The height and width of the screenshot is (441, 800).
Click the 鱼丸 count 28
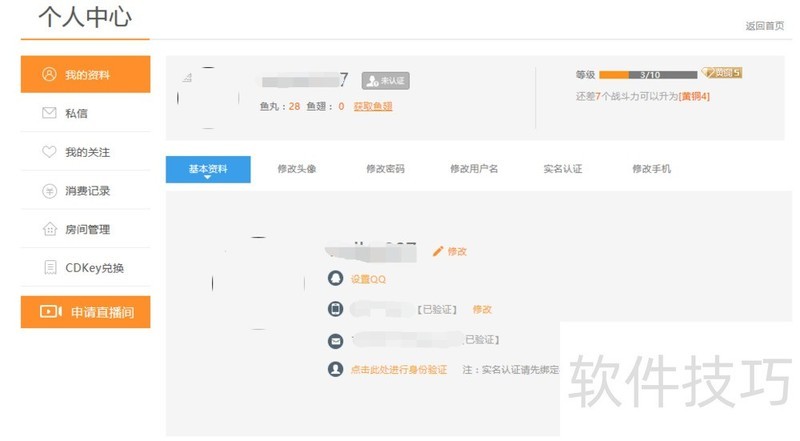tap(294, 106)
